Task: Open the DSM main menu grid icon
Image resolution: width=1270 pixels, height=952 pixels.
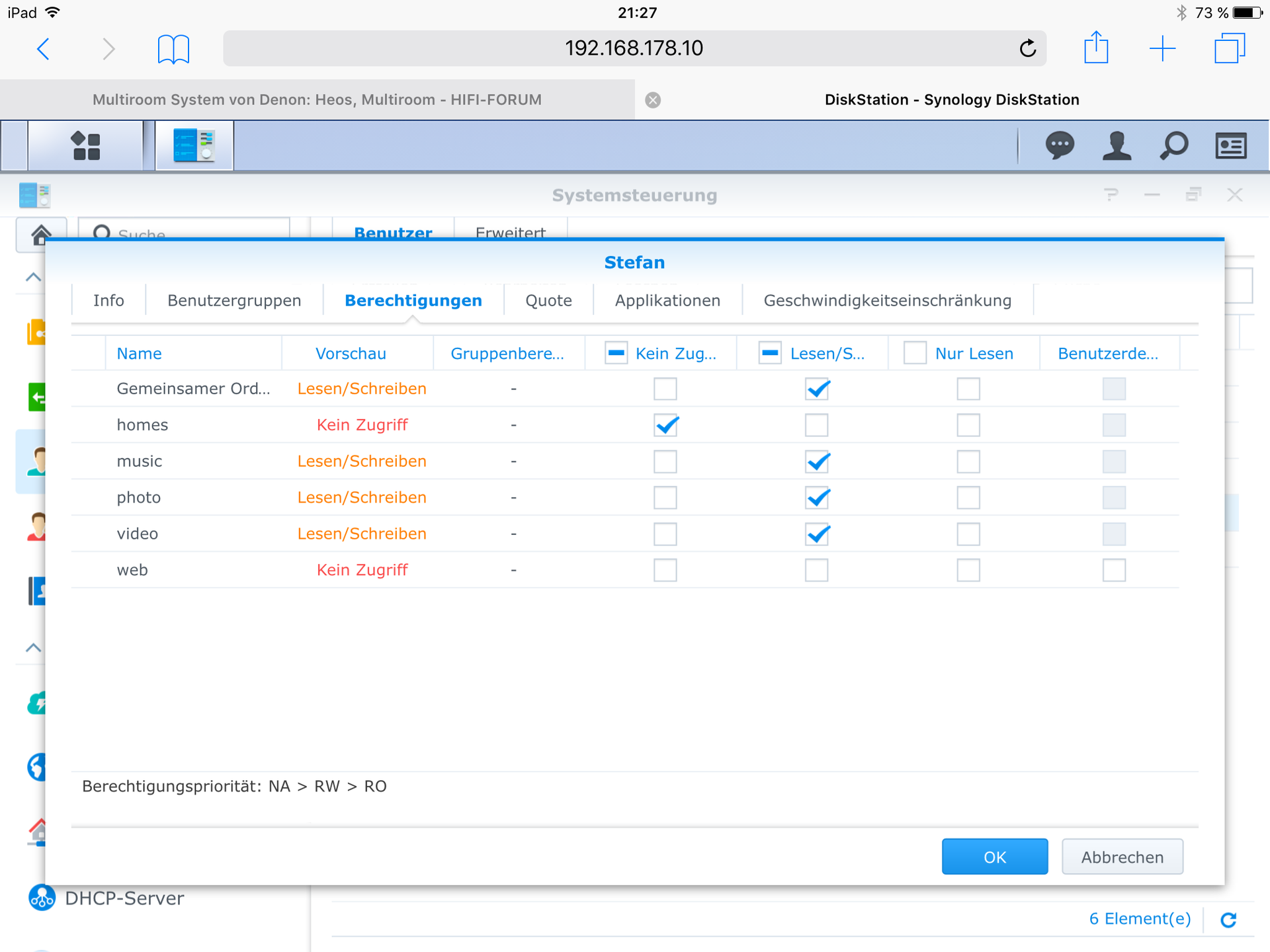Action: pyautogui.click(x=85, y=146)
